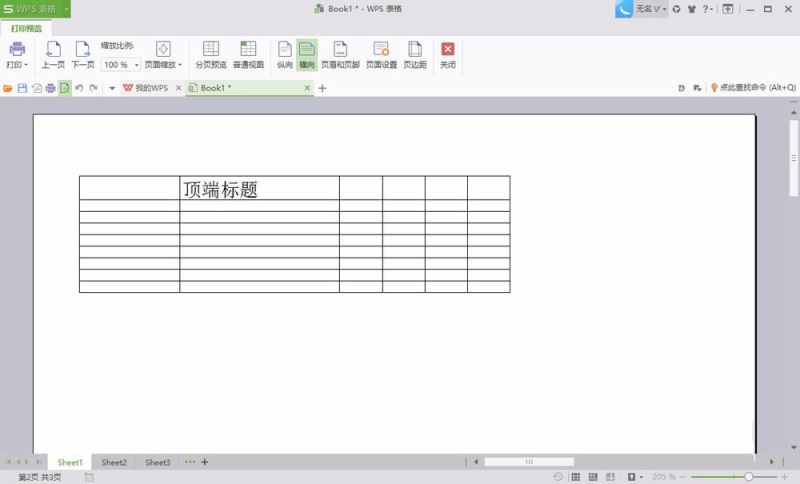Open 页面设置 page setup

point(381,55)
